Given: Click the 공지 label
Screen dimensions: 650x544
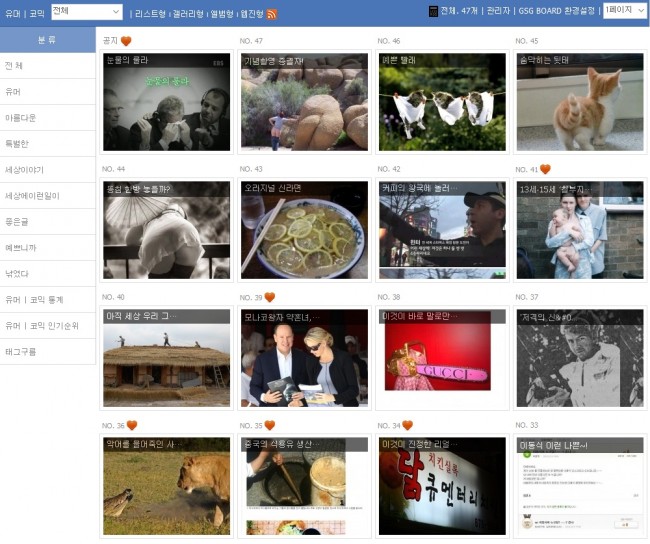Looking at the screenshot, I should tap(110, 41).
